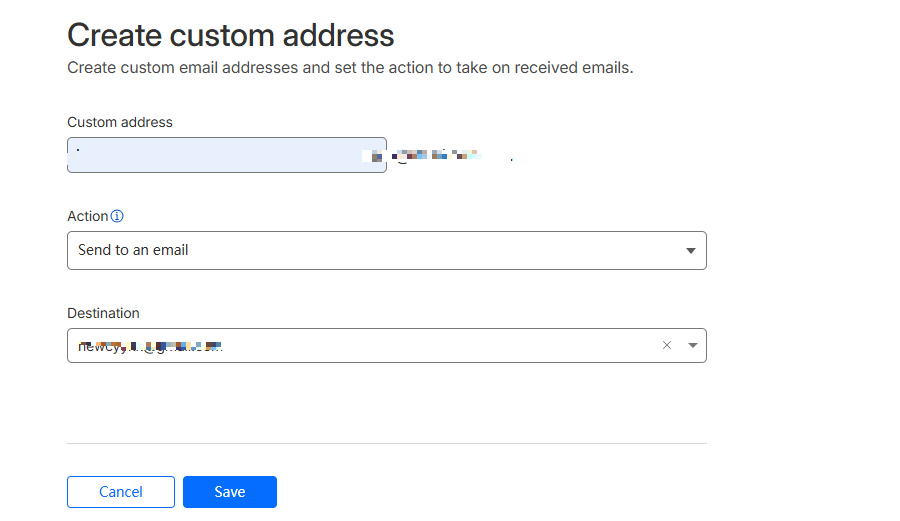This screenshot has height=521, width=900.
Task: Select the 'Send to an email' value text
Action: (x=133, y=250)
